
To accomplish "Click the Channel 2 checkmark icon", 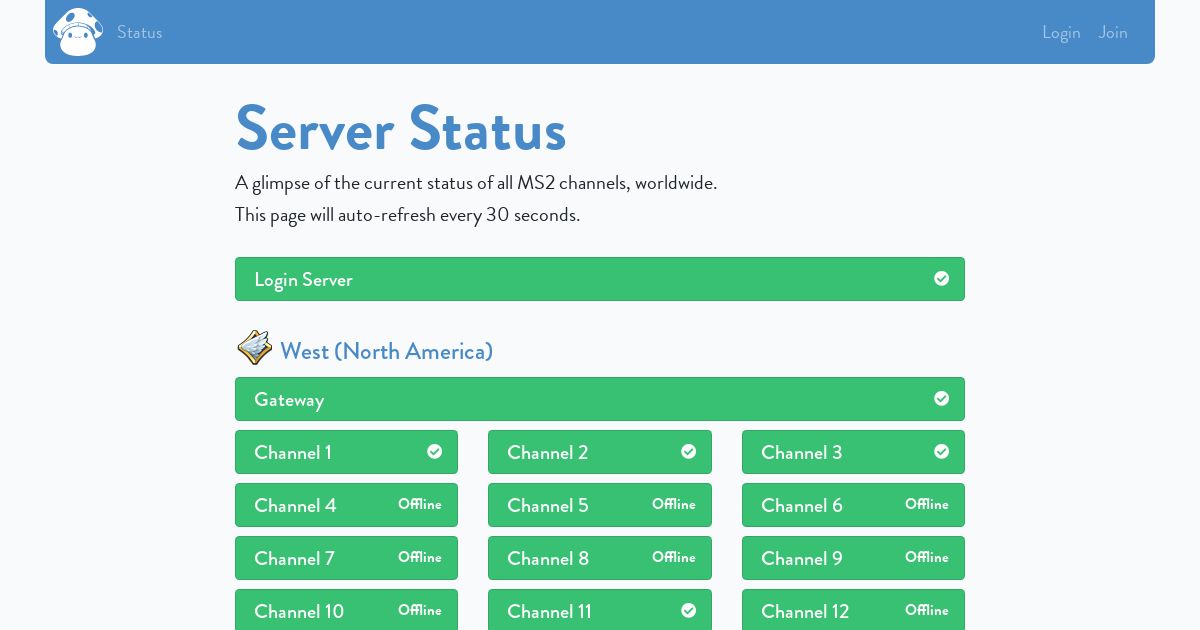I will pos(688,451).
